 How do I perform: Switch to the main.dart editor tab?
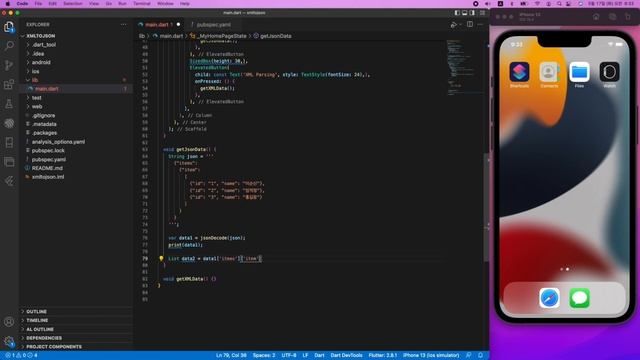(x=159, y=24)
